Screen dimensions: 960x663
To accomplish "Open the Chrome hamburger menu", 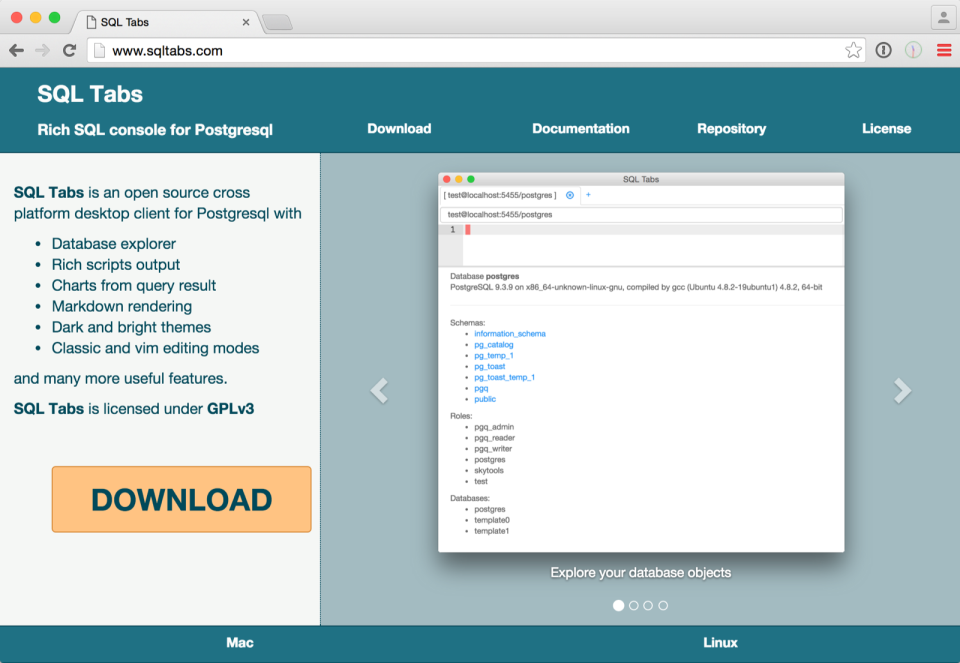I will [943, 50].
